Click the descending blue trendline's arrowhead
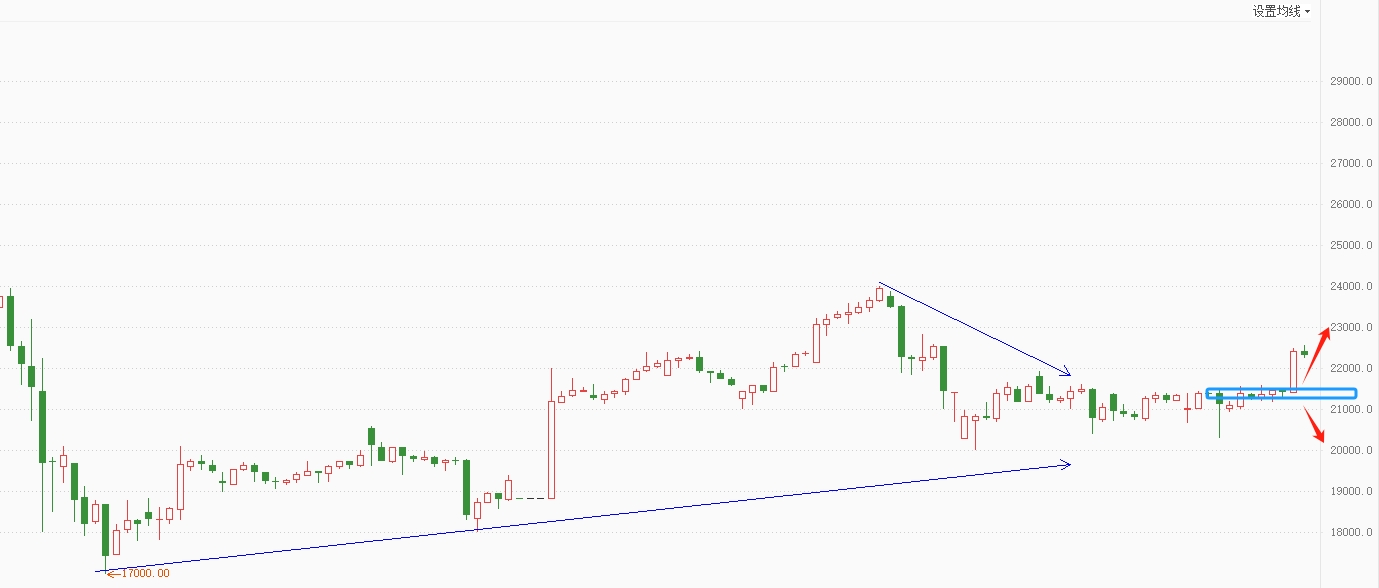1379x588 pixels. tap(1067, 372)
